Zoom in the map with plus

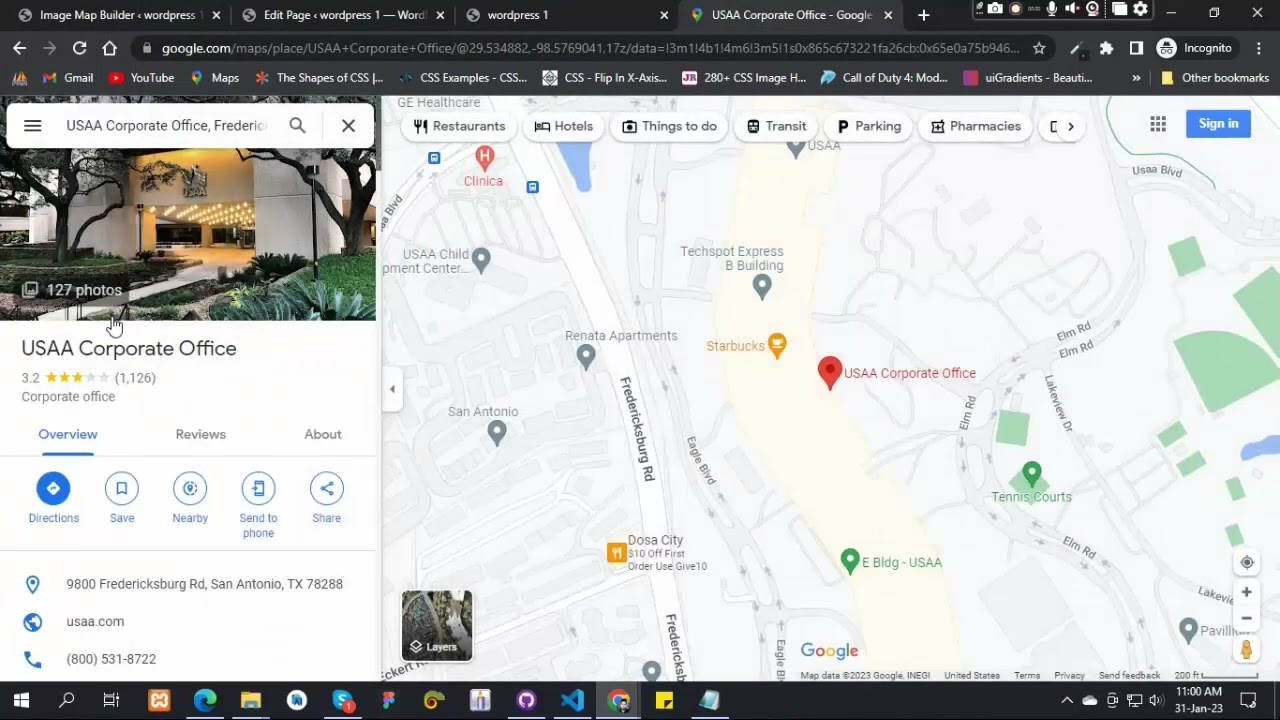point(1247,592)
